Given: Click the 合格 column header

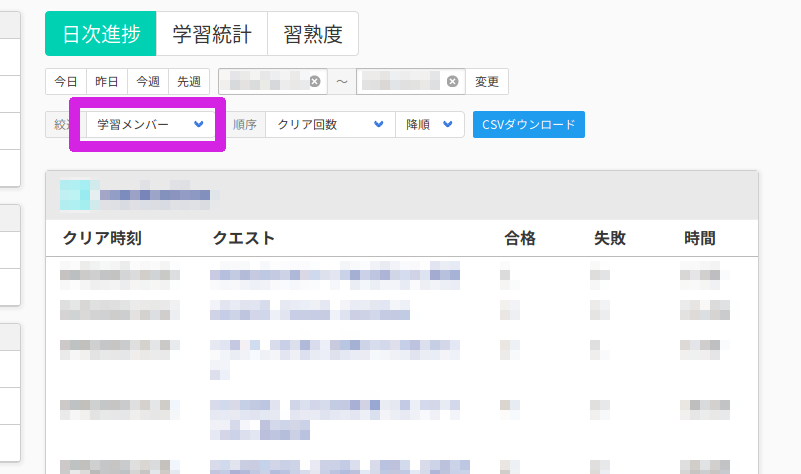Looking at the screenshot, I should click(x=520, y=238).
